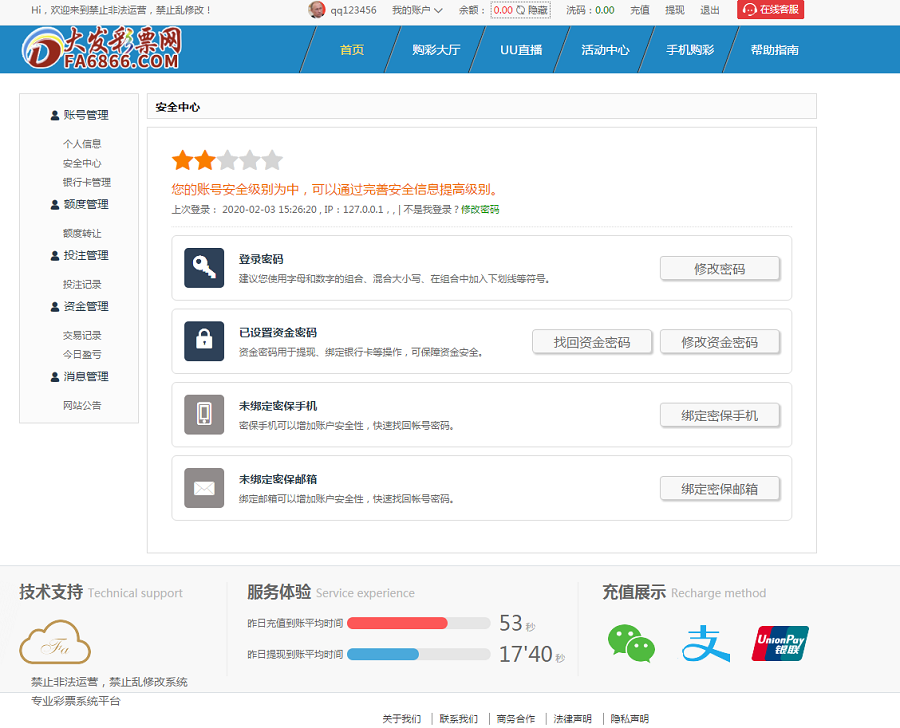900x728 pixels.
Task: Click the lock icon beside funds password section
Action: point(204,341)
